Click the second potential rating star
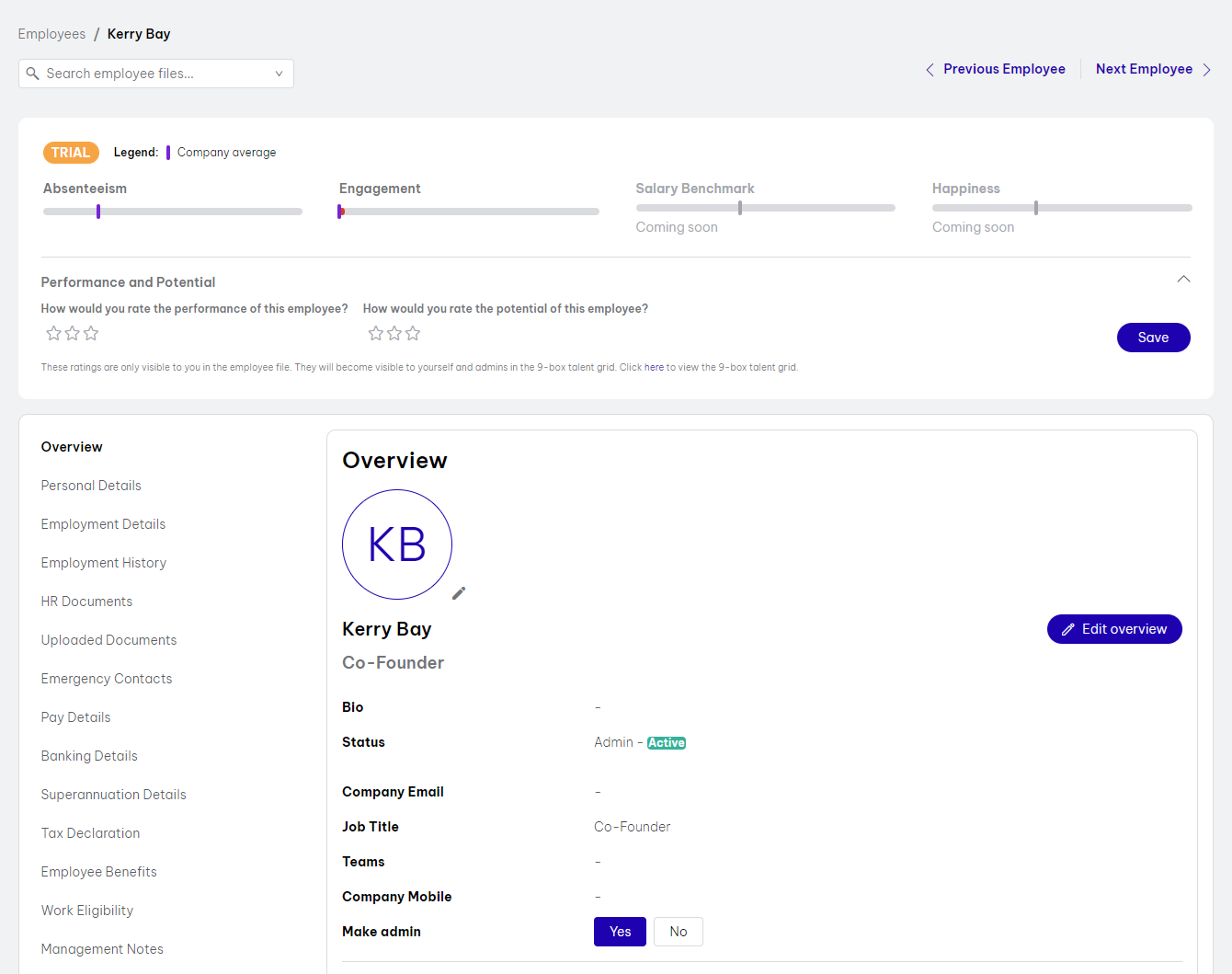1232x974 pixels. tap(394, 333)
